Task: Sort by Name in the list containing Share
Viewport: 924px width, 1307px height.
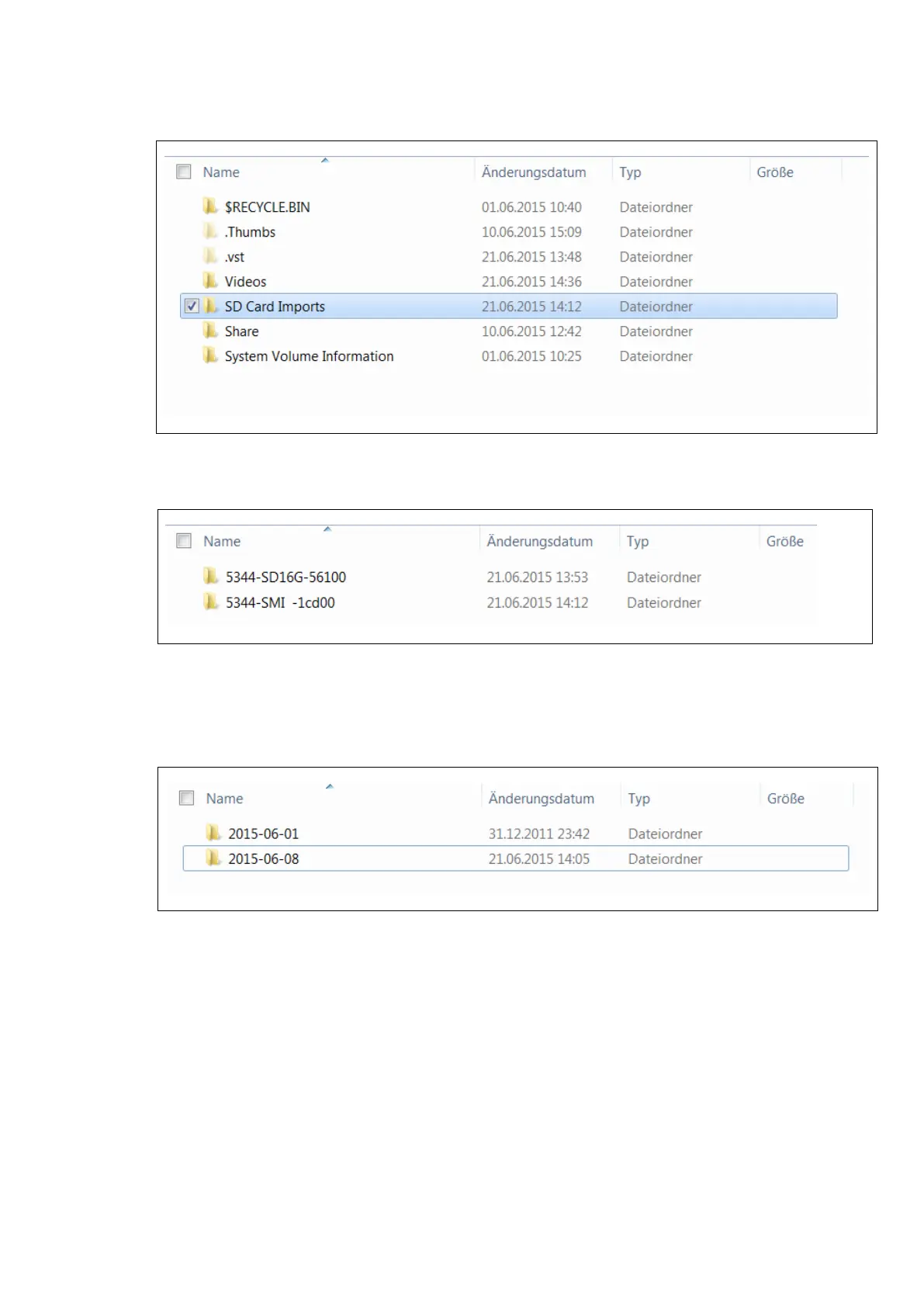Action: 221,172
